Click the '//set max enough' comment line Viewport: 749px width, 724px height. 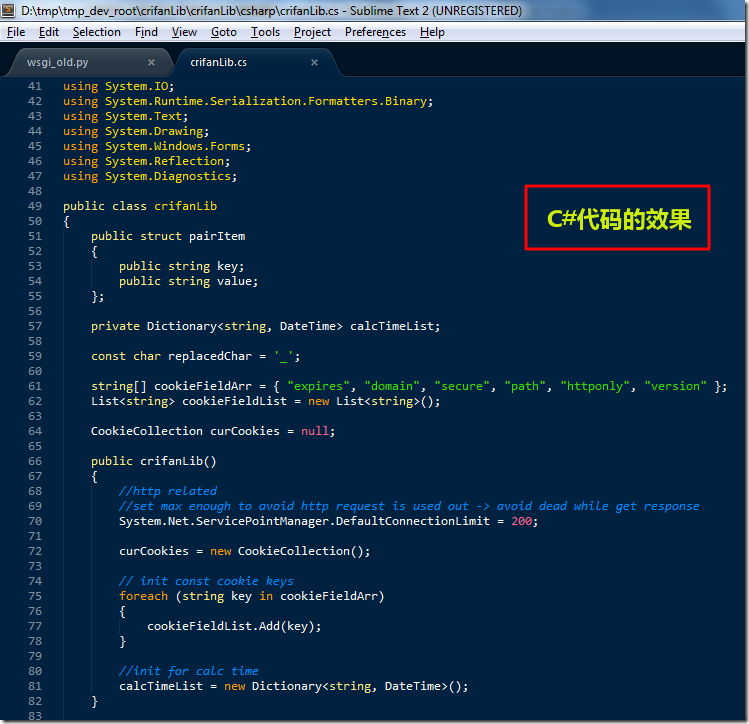409,506
